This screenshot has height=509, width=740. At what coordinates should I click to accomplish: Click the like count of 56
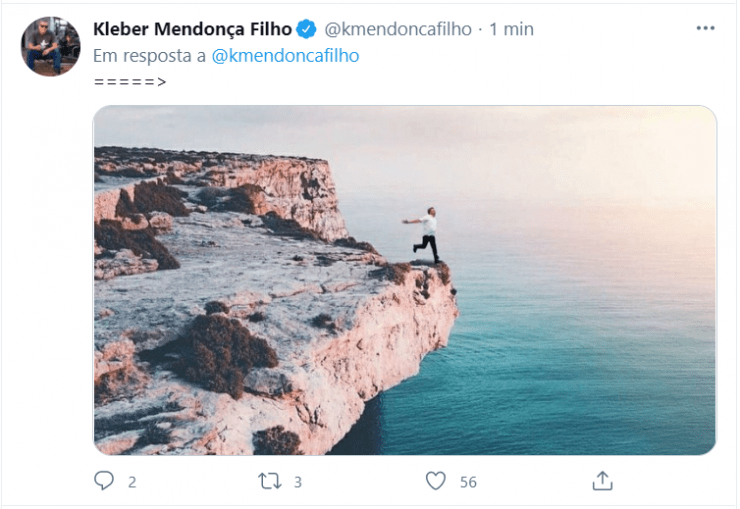468,482
